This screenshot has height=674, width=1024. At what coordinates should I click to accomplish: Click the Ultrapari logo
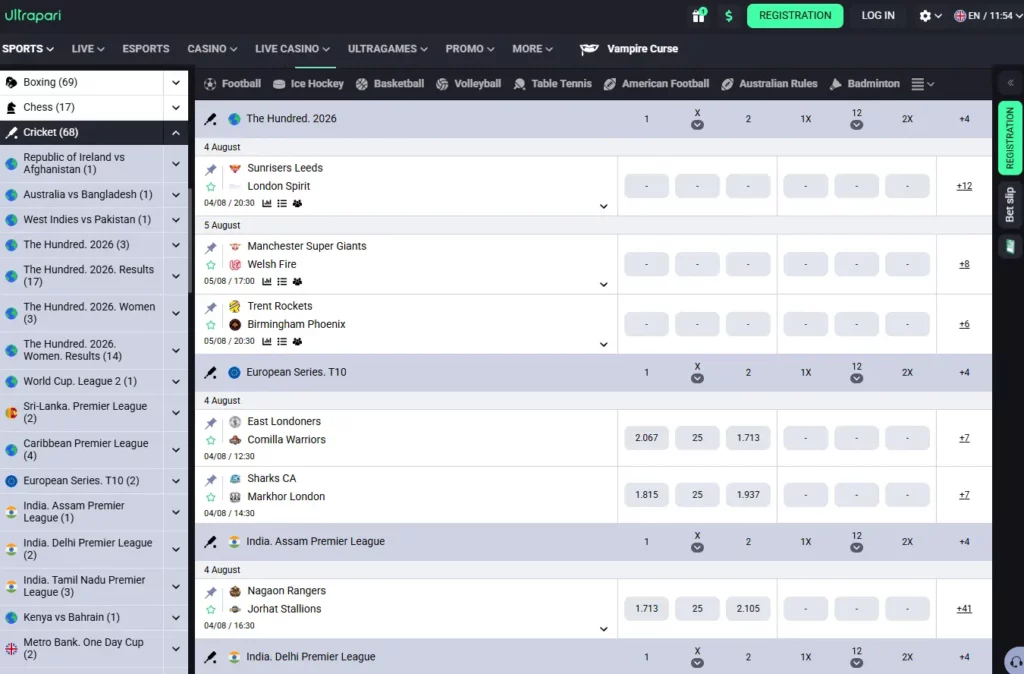[x=33, y=14]
